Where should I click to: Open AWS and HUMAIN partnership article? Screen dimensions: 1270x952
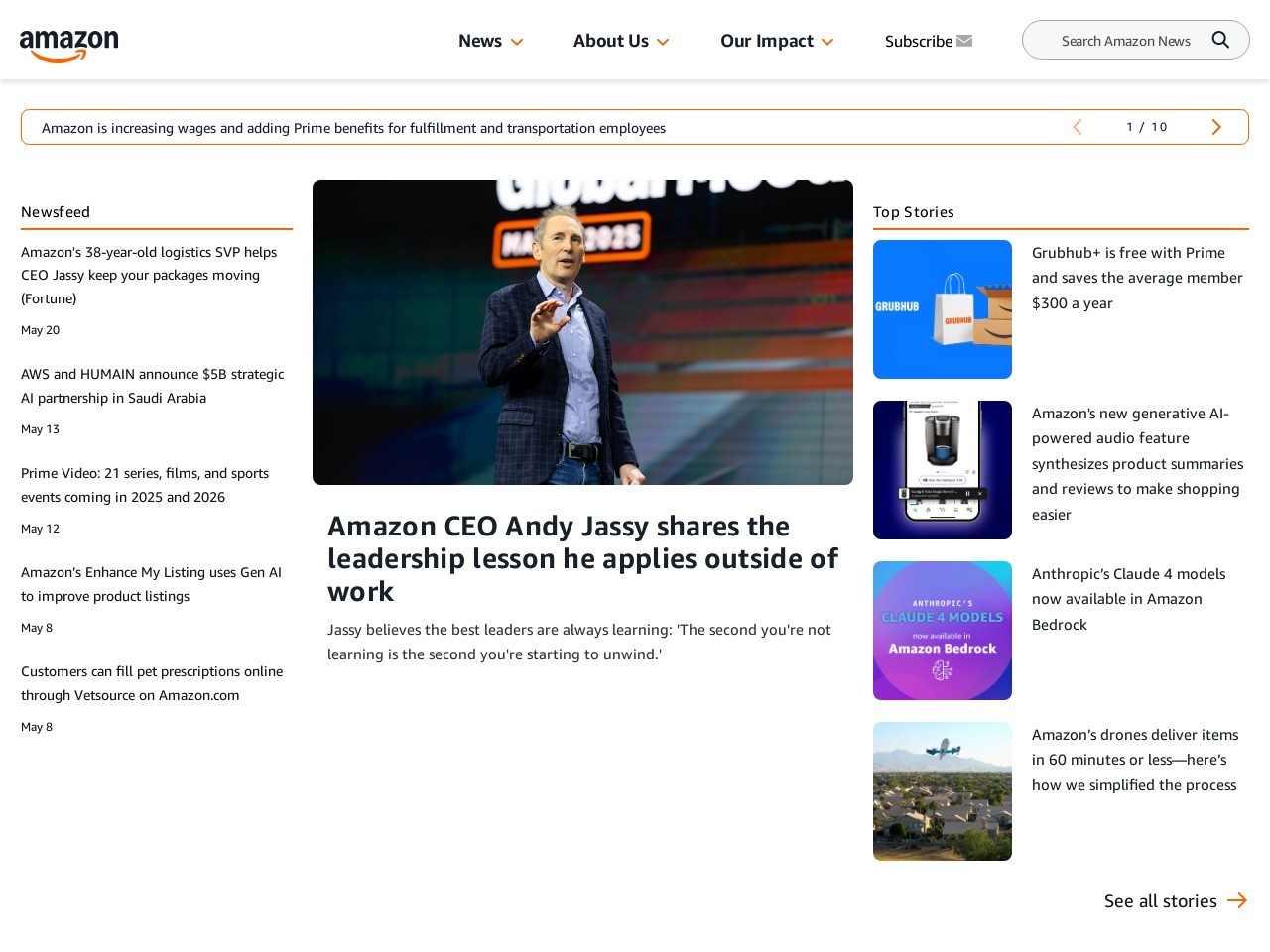click(x=153, y=386)
